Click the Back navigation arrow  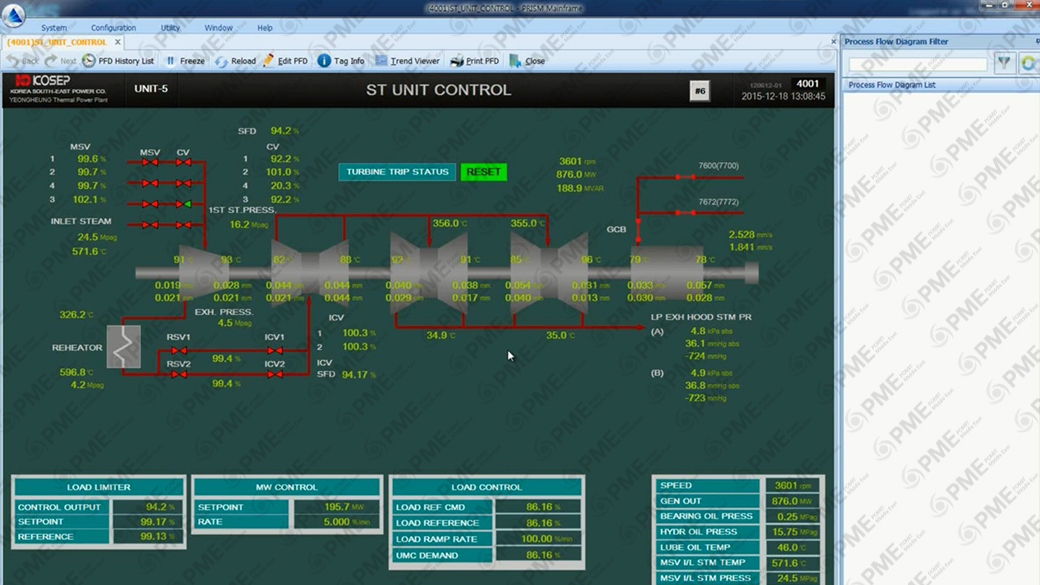(x=23, y=60)
